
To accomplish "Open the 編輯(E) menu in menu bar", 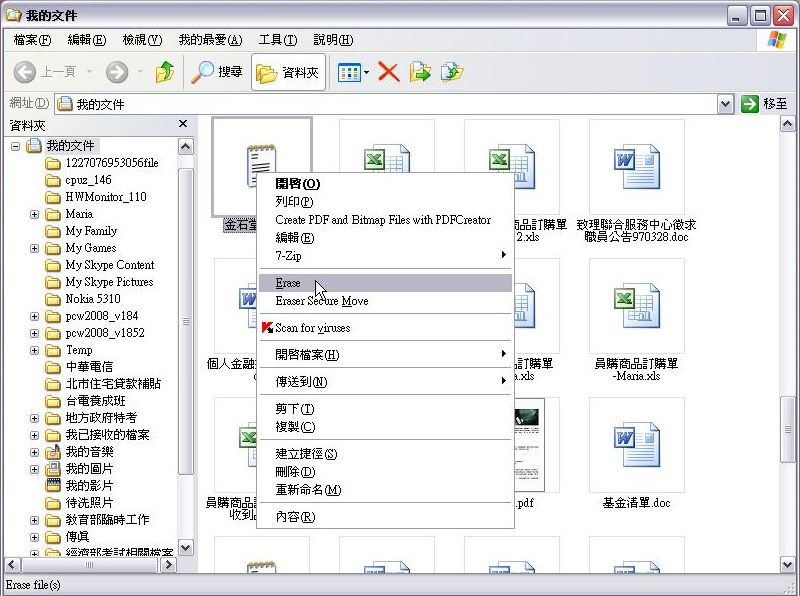I will click(86, 40).
